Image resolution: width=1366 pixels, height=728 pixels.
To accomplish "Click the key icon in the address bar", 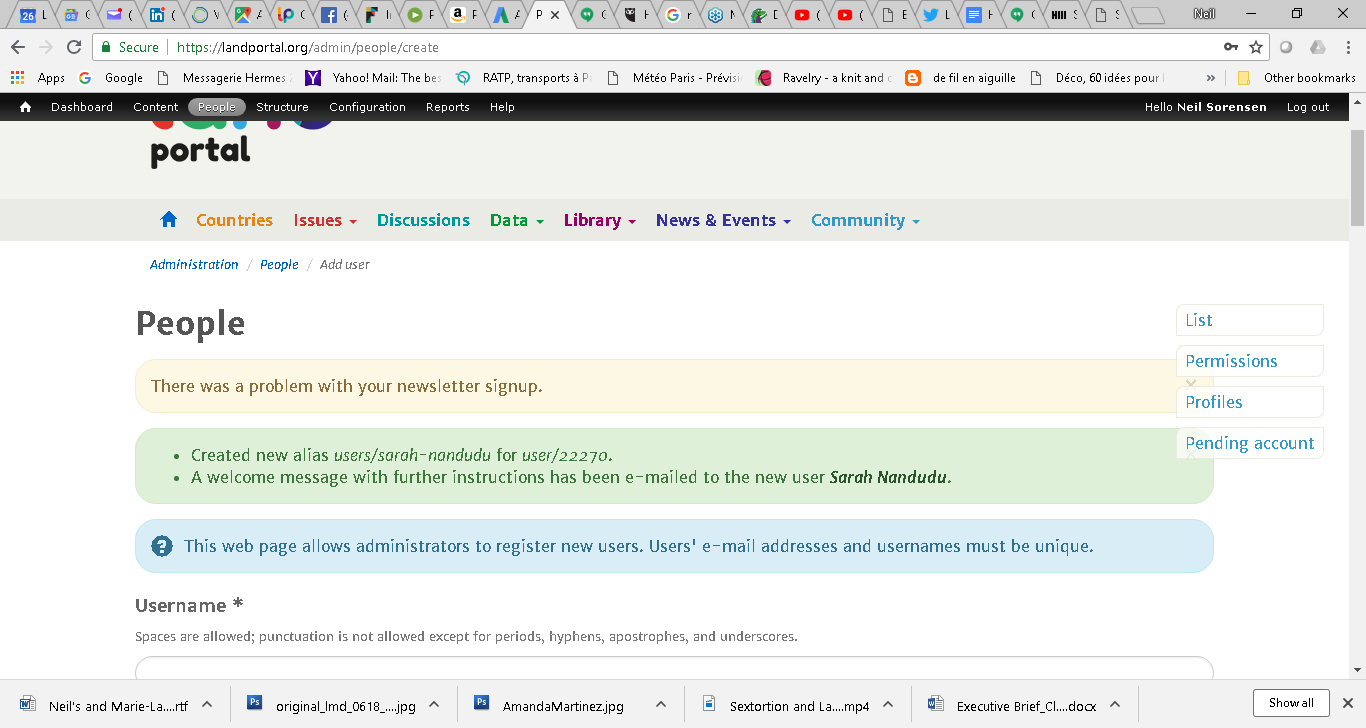I will [1230, 46].
